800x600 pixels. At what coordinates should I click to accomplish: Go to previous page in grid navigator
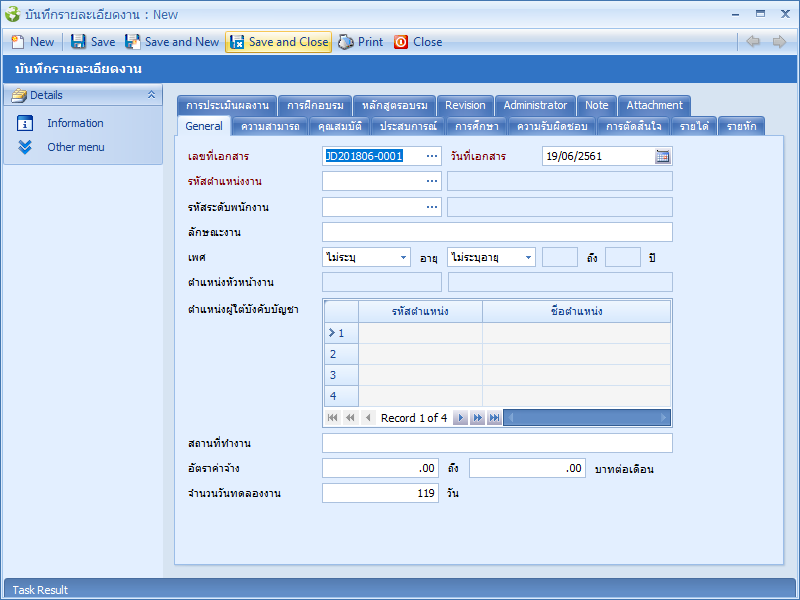click(350, 418)
